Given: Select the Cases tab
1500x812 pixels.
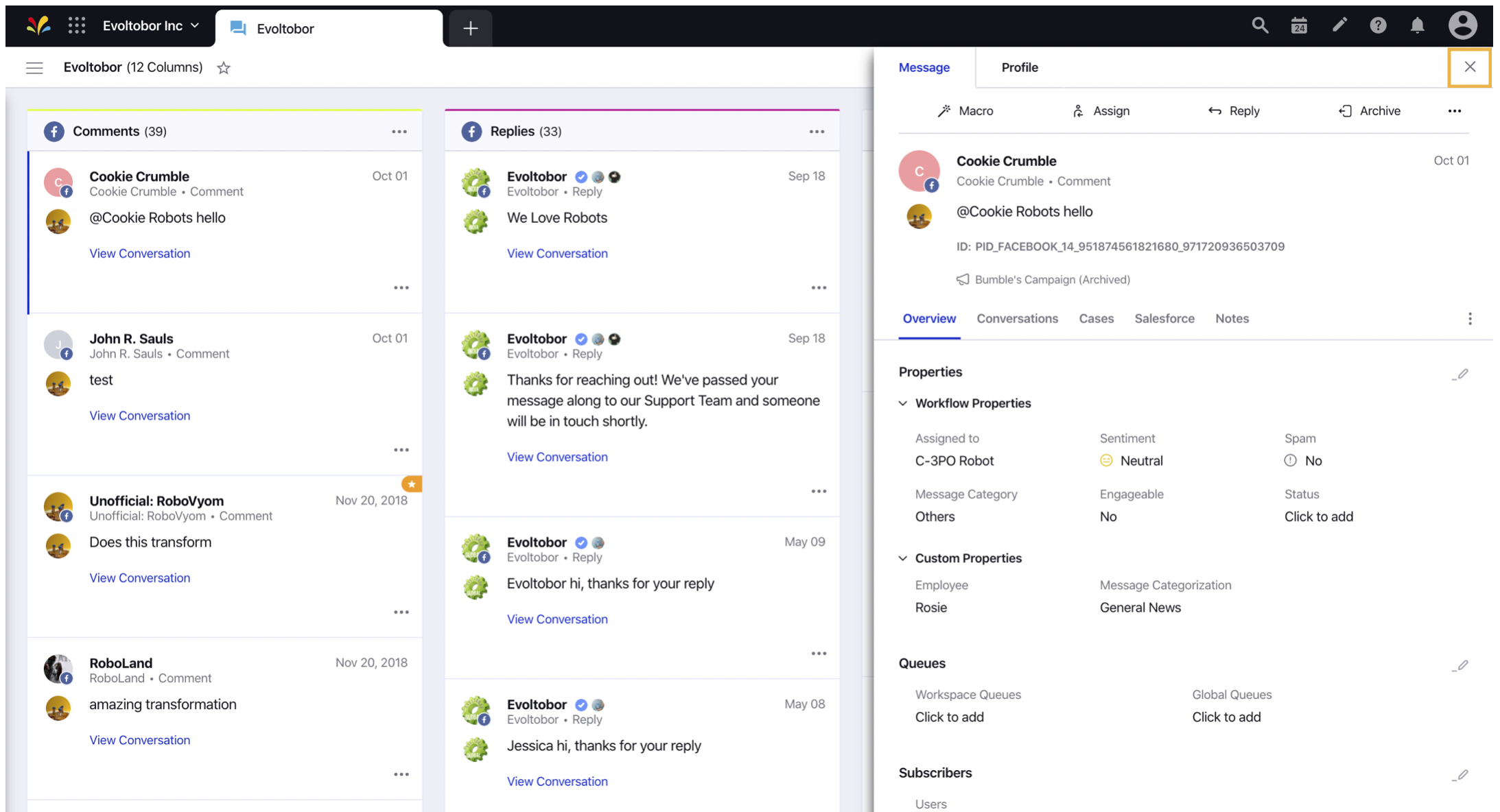Looking at the screenshot, I should 1096,318.
